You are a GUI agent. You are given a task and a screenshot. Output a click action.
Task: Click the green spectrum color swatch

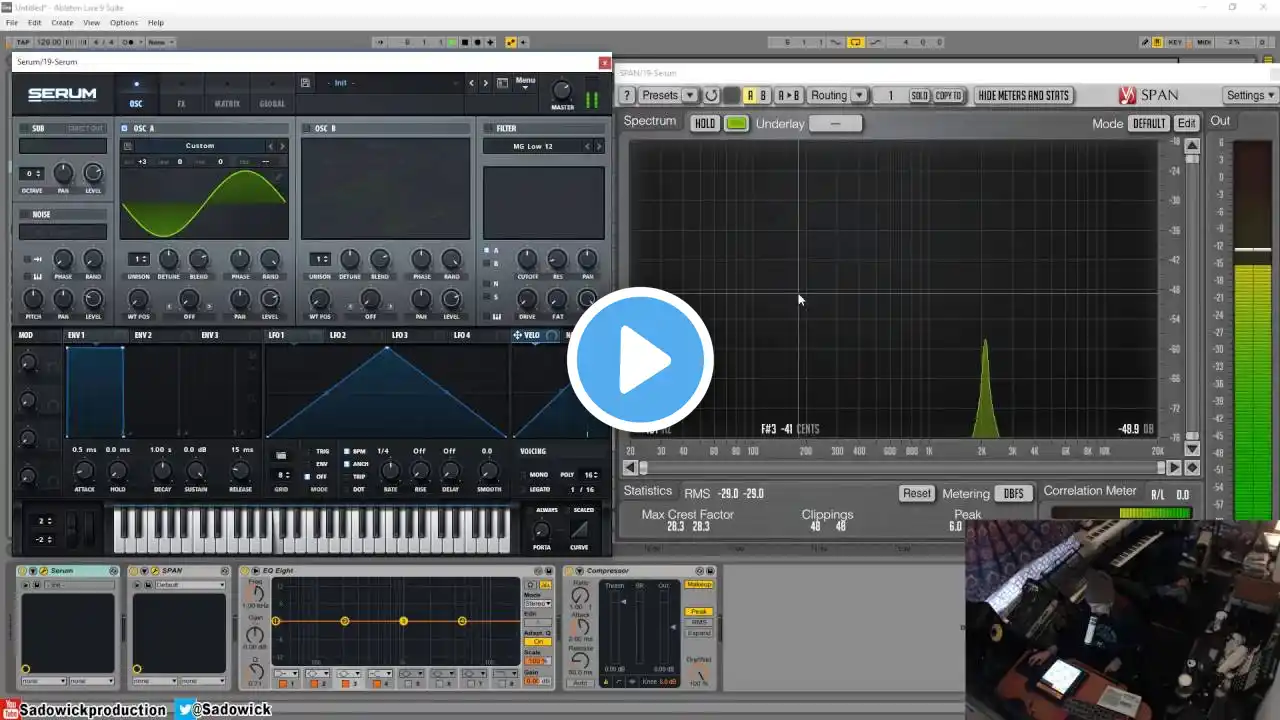tap(736, 123)
